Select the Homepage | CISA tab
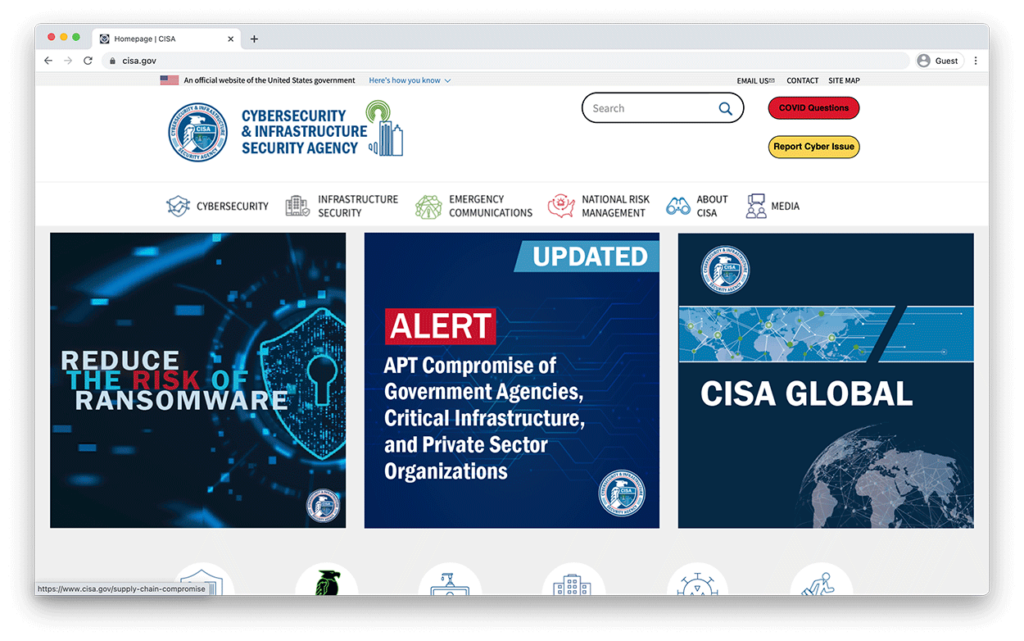The width and height of the screenshot is (1024, 641). (167, 39)
